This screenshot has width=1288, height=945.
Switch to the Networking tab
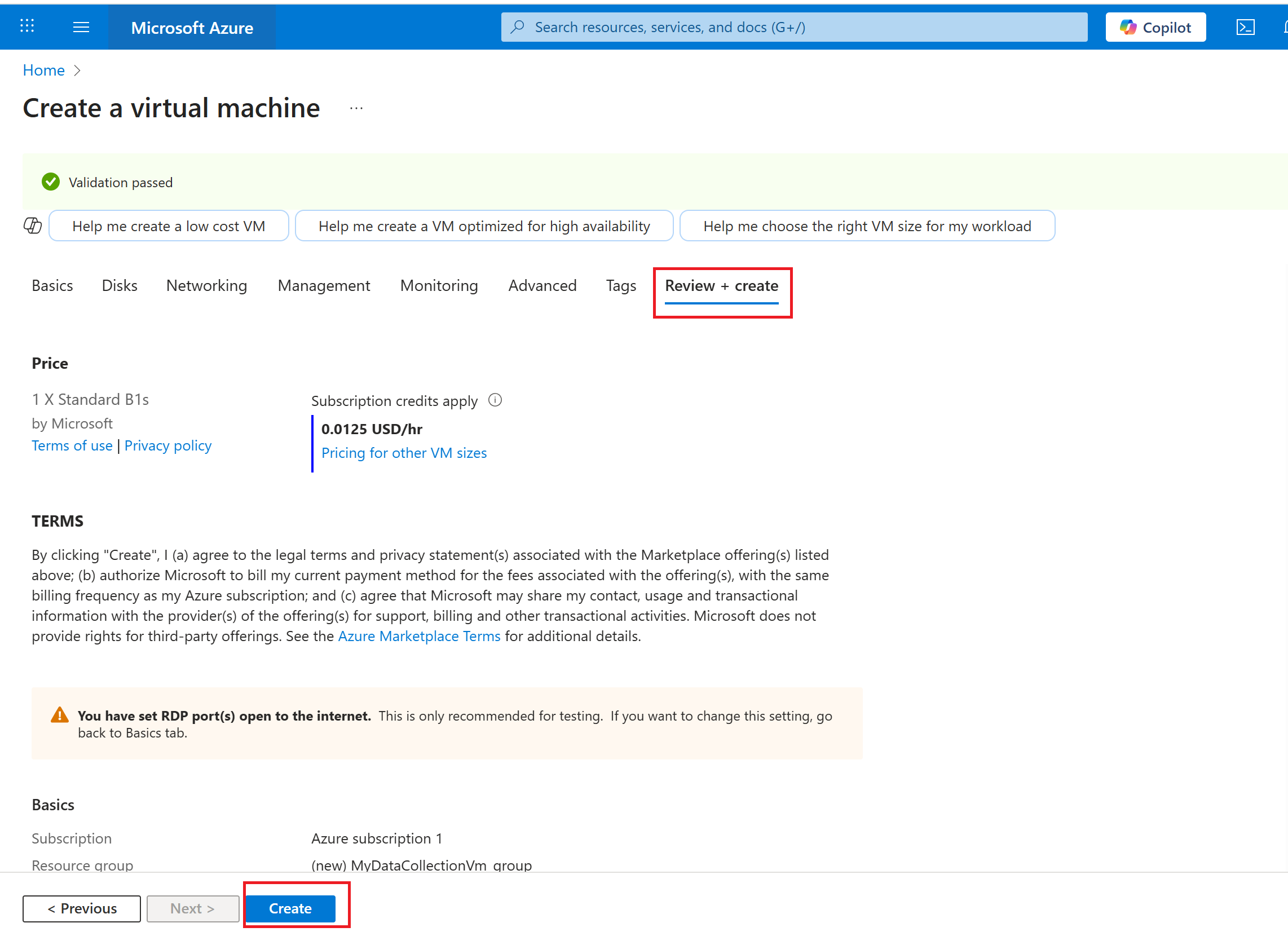(206, 285)
